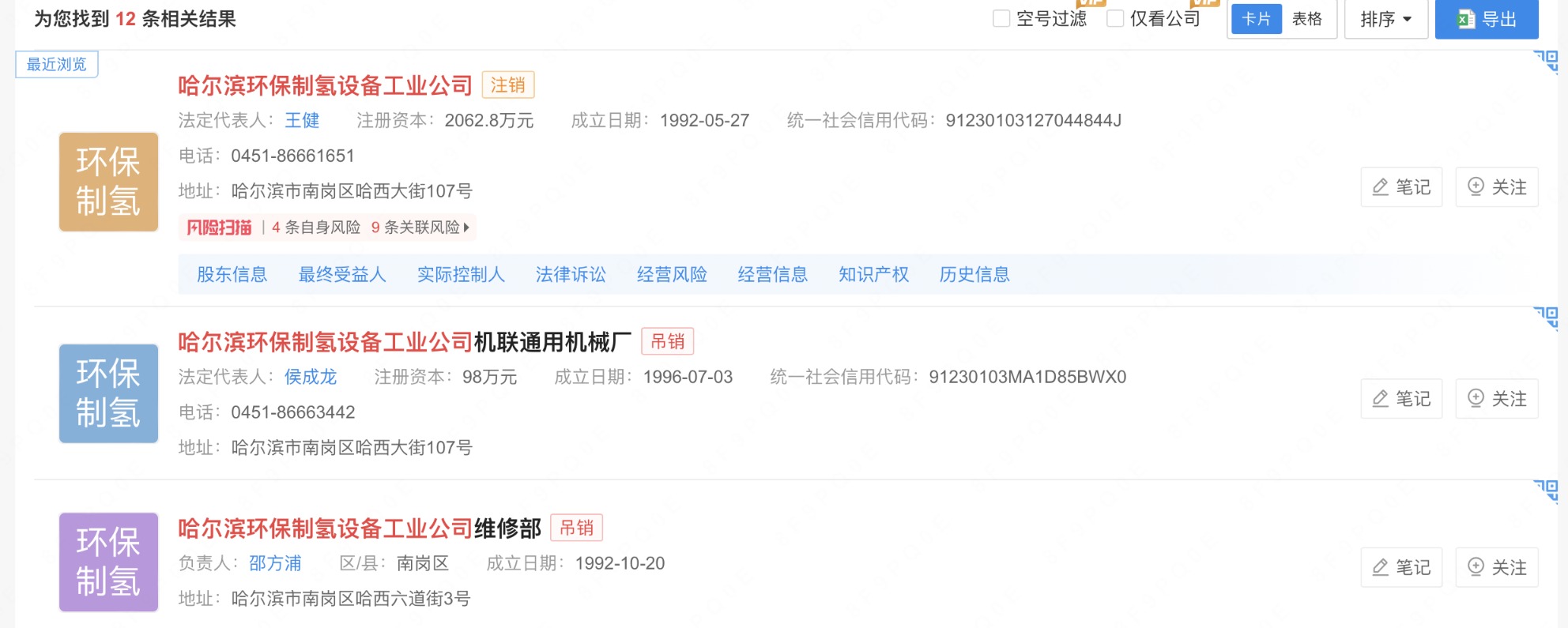1568x628 pixels.
Task: Add 笔记 note for 机联通用机械厂
Action: point(1401,399)
